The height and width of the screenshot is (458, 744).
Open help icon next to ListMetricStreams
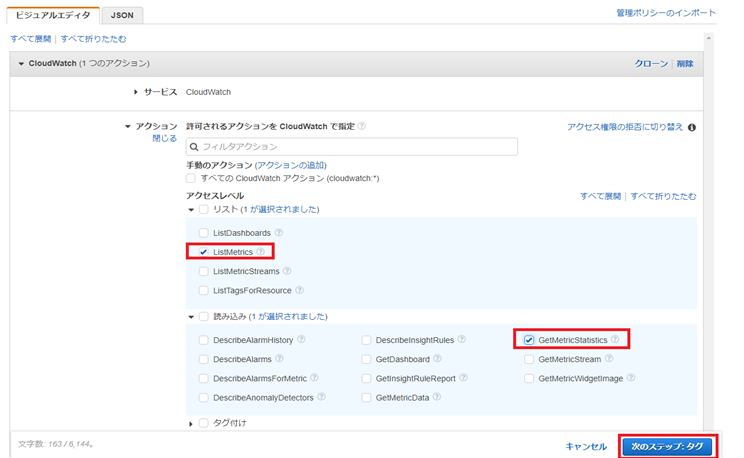(x=287, y=271)
